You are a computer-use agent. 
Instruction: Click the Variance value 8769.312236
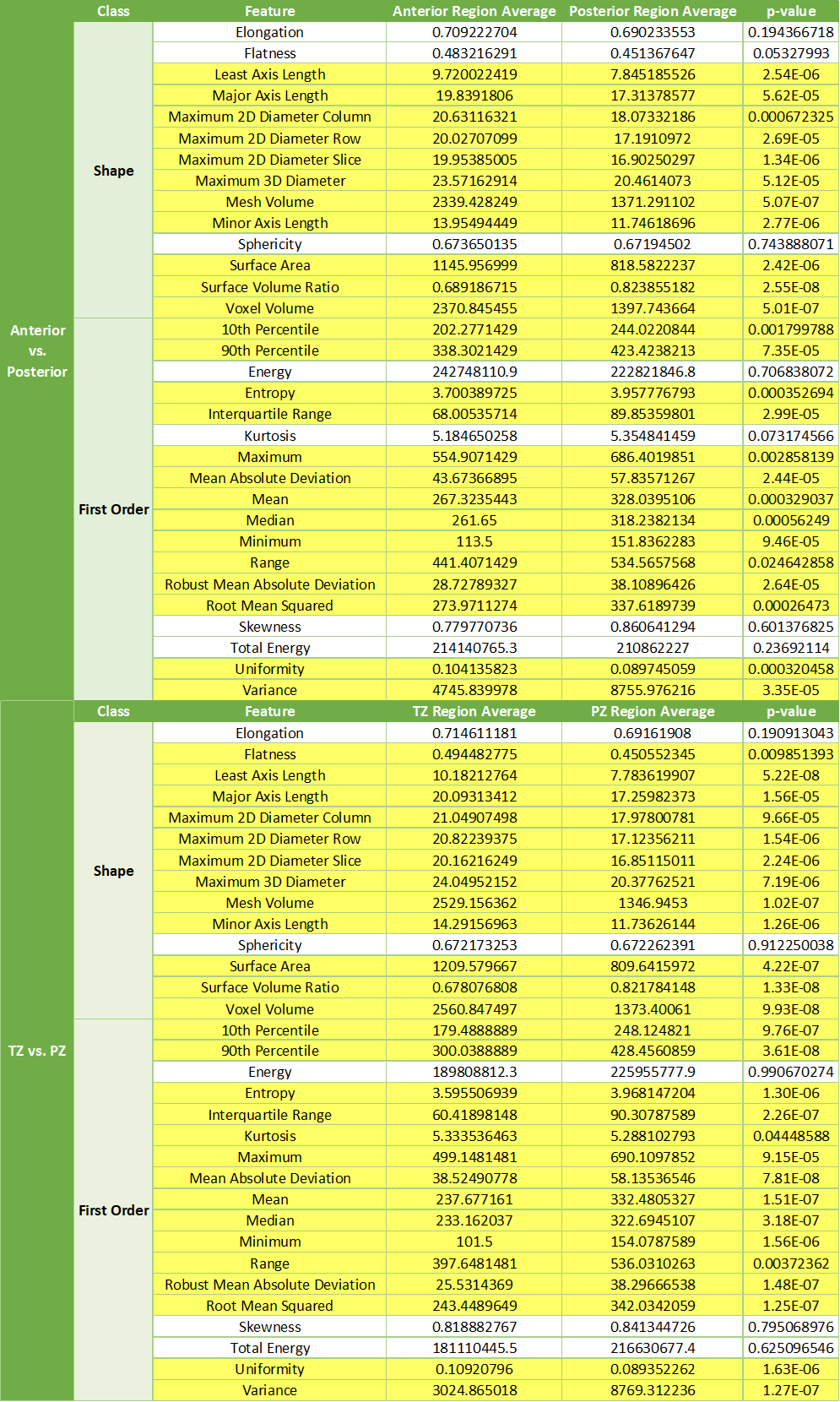(x=653, y=1390)
